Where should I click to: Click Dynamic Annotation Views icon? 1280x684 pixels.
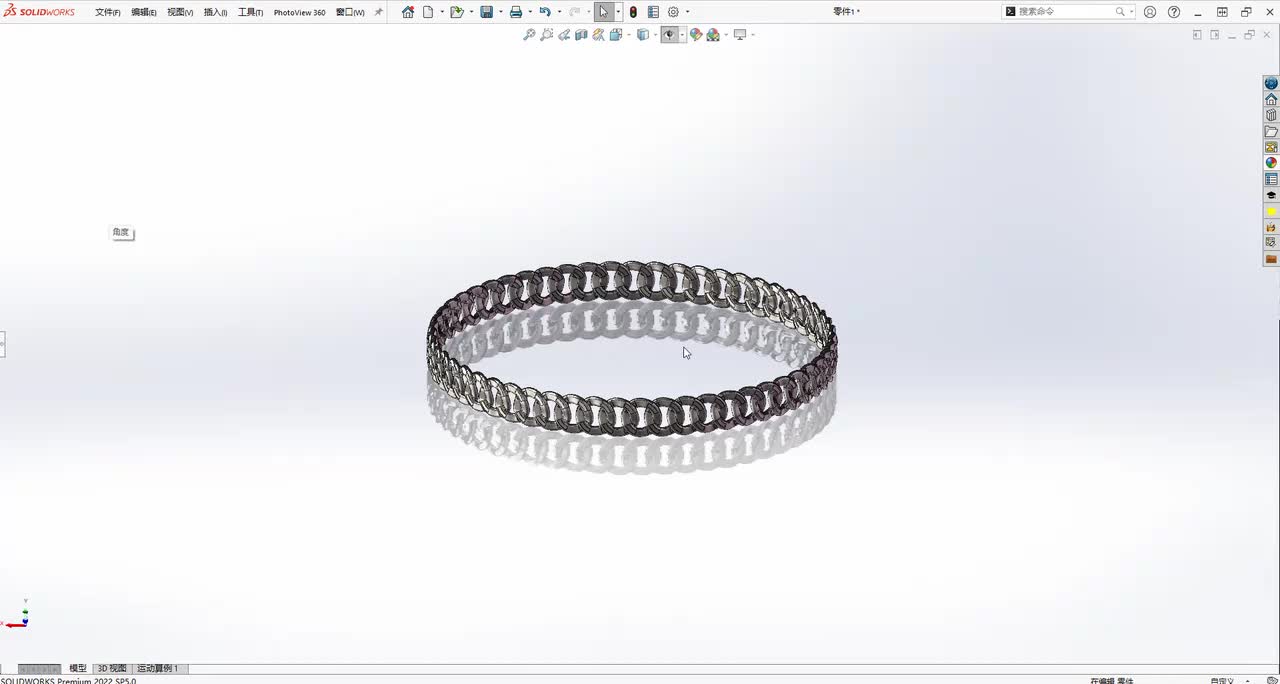point(598,35)
